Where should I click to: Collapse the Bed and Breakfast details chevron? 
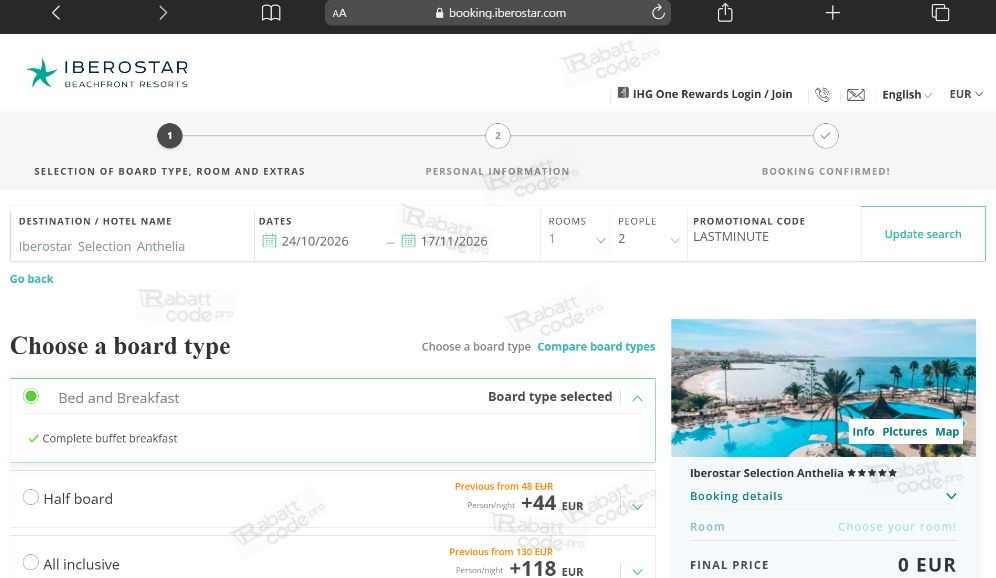pyautogui.click(x=637, y=398)
